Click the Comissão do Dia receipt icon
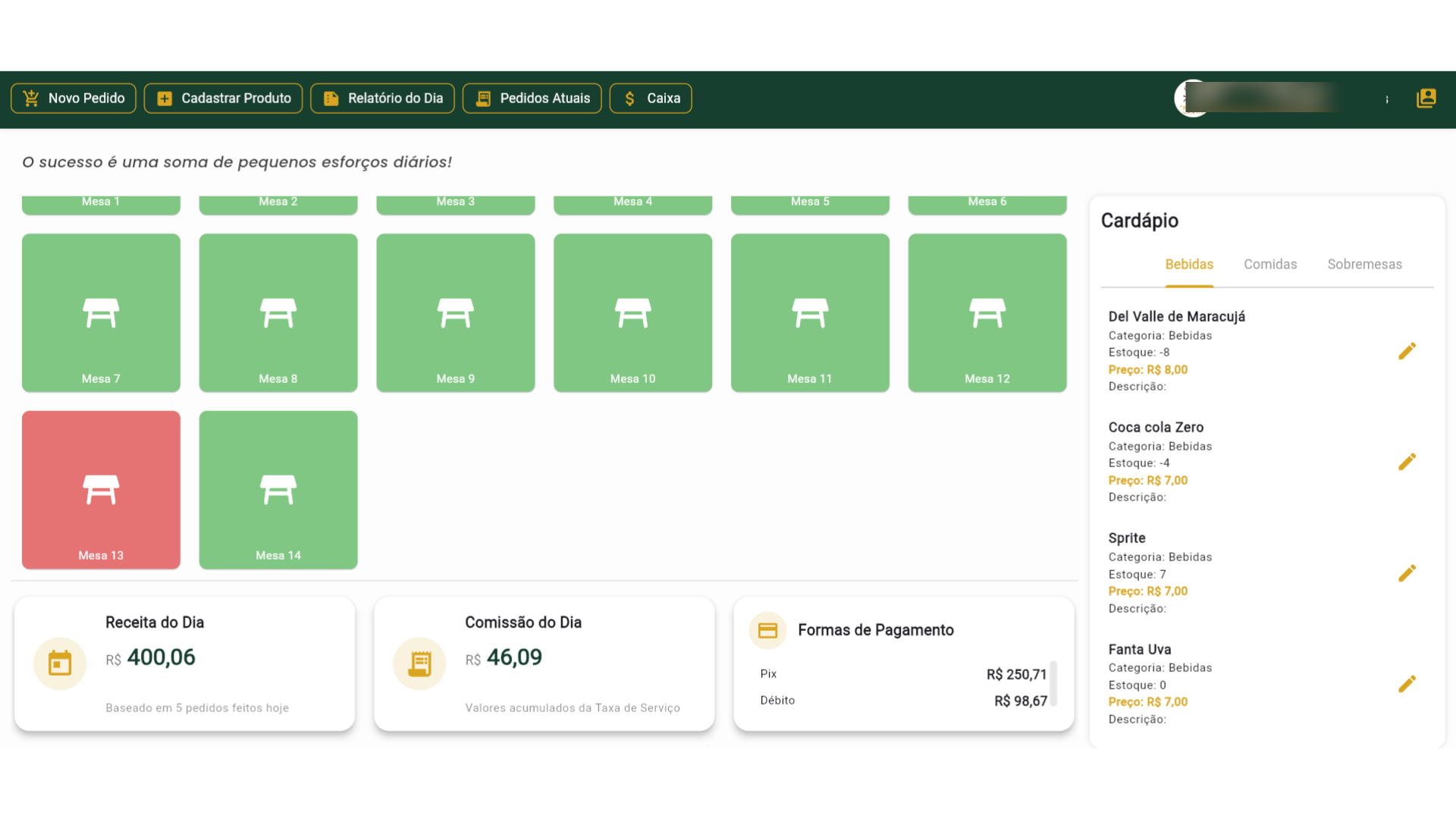Viewport: 1456px width, 819px height. coord(419,664)
